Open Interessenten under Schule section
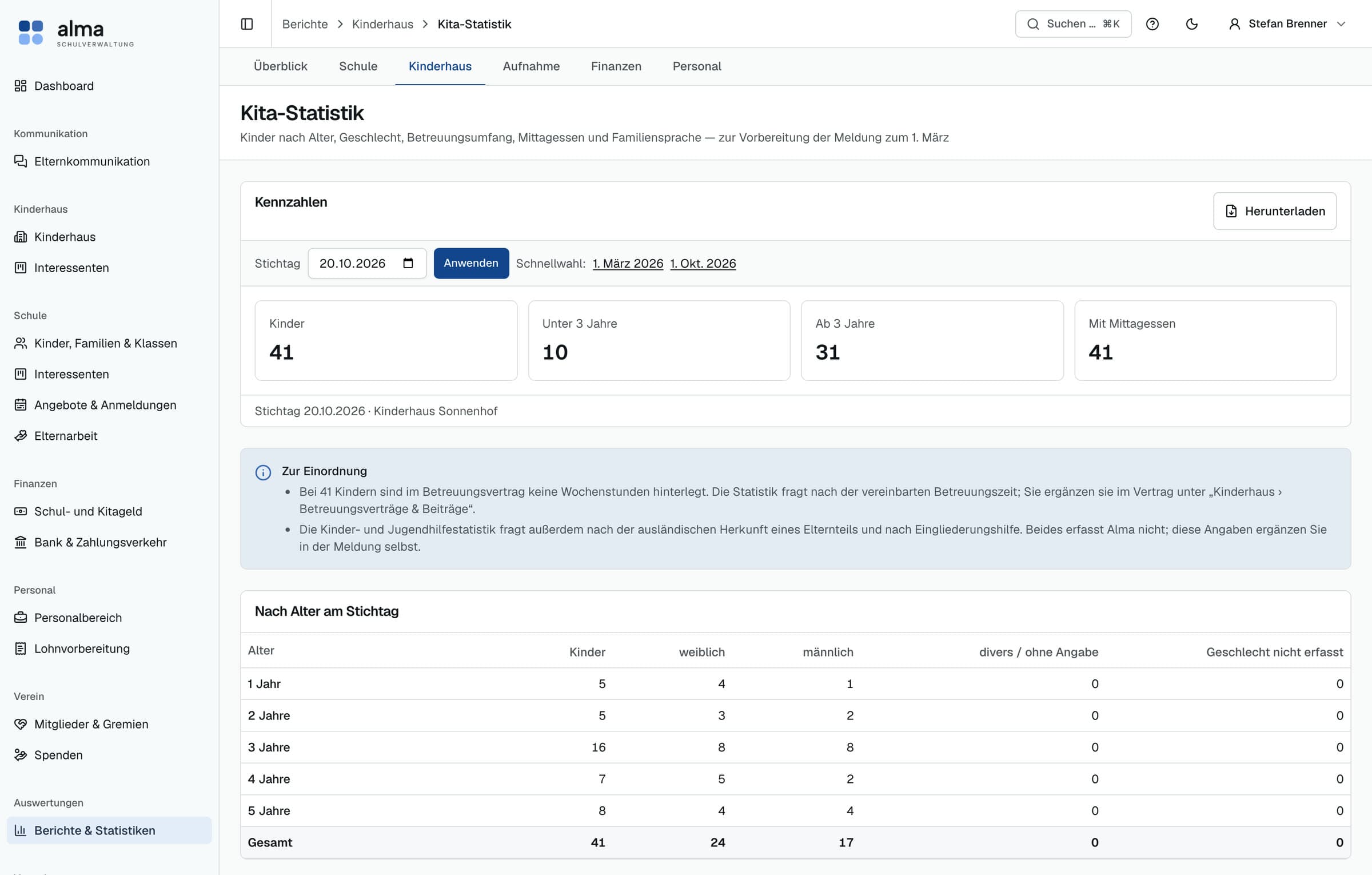The height and width of the screenshot is (875, 1372). coord(109,374)
